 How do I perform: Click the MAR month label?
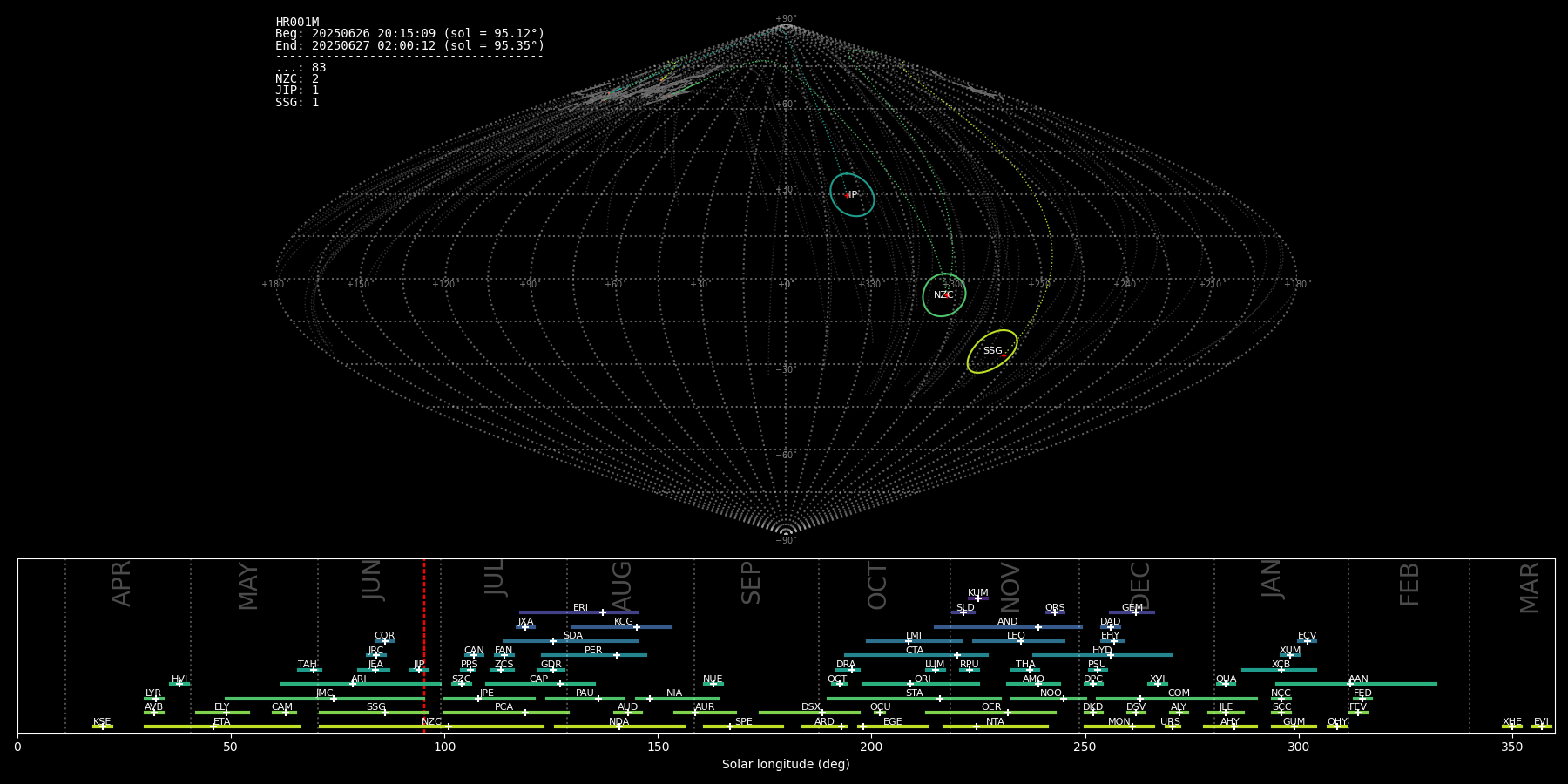pyautogui.click(x=1530, y=587)
